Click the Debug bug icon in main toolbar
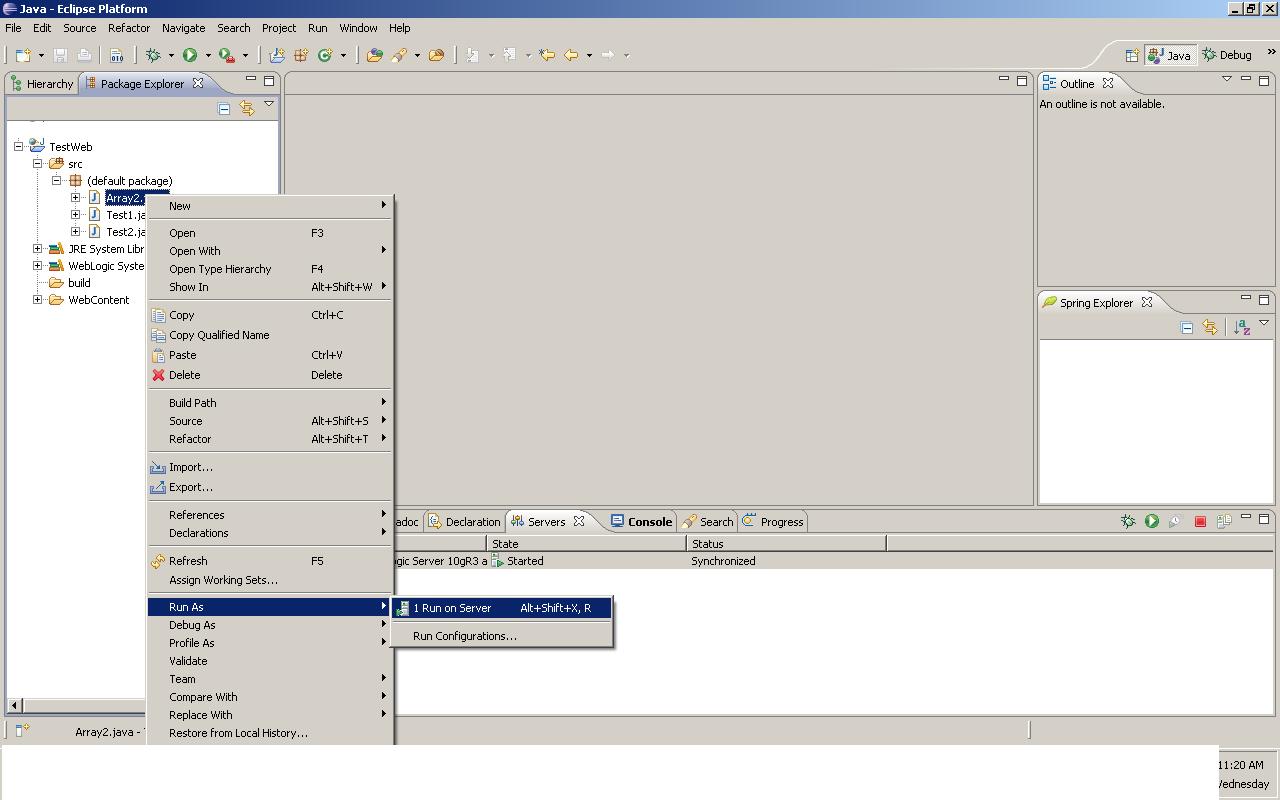 (153, 55)
